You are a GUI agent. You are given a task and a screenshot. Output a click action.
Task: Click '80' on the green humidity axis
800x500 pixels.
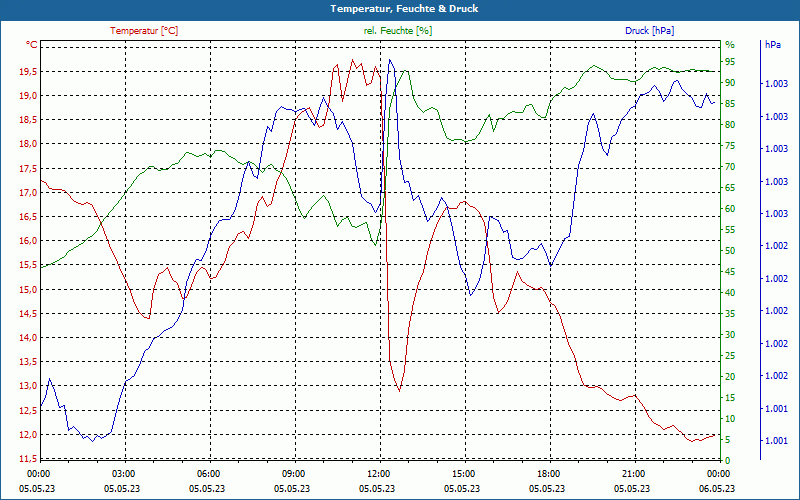730,124
